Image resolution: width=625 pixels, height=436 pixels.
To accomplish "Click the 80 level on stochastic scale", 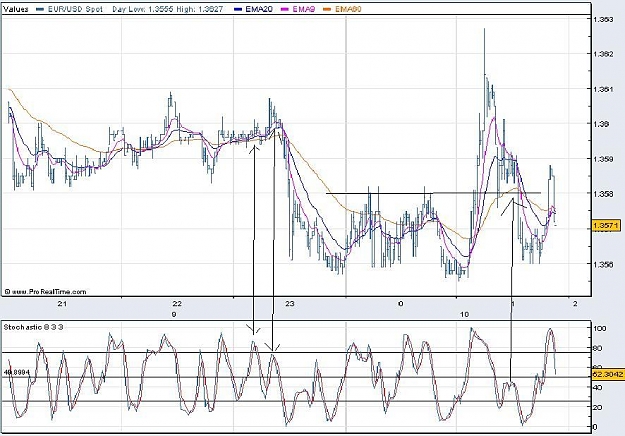I will (598, 348).
